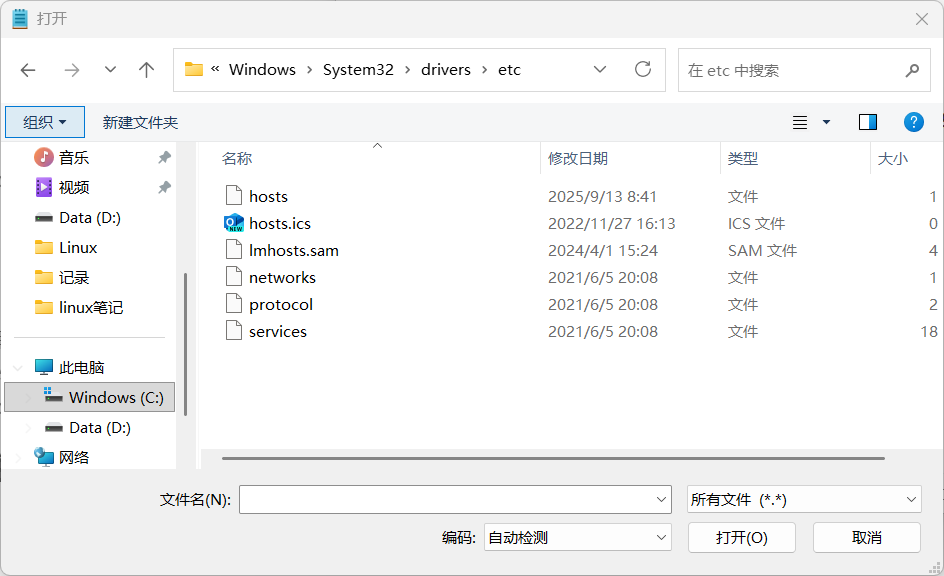Open the 编码 自动检测 dropdown

pos(577,537)
